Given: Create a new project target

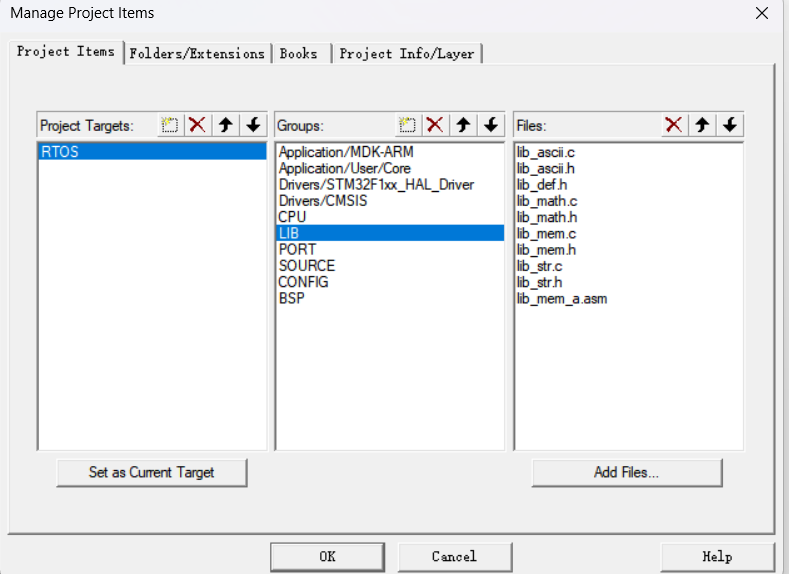Looking at the screenshot, I should [x=170, y=125].
